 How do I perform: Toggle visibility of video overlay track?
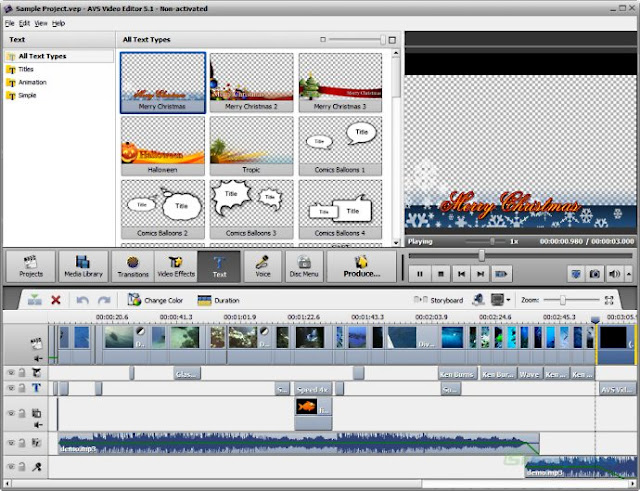11,413
